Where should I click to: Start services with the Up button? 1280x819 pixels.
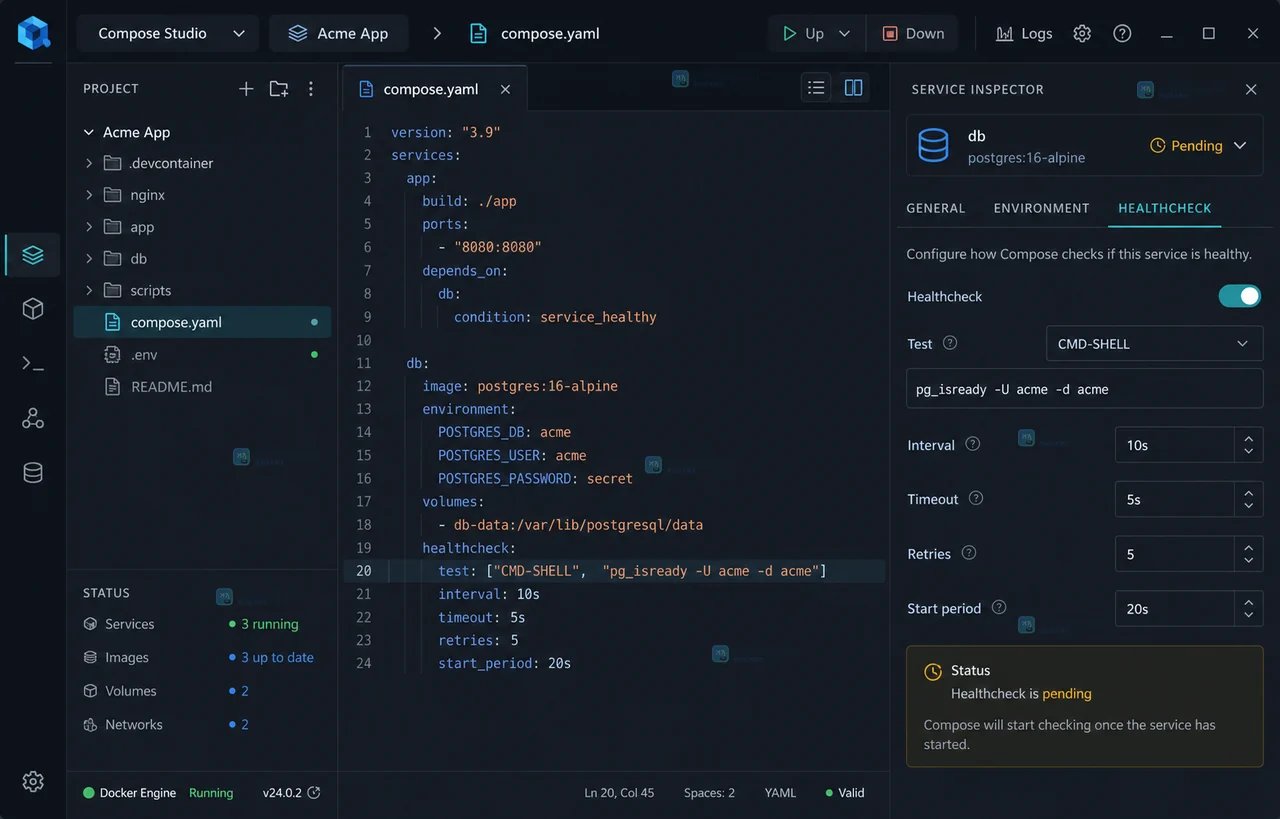click(x=802, y=33)
